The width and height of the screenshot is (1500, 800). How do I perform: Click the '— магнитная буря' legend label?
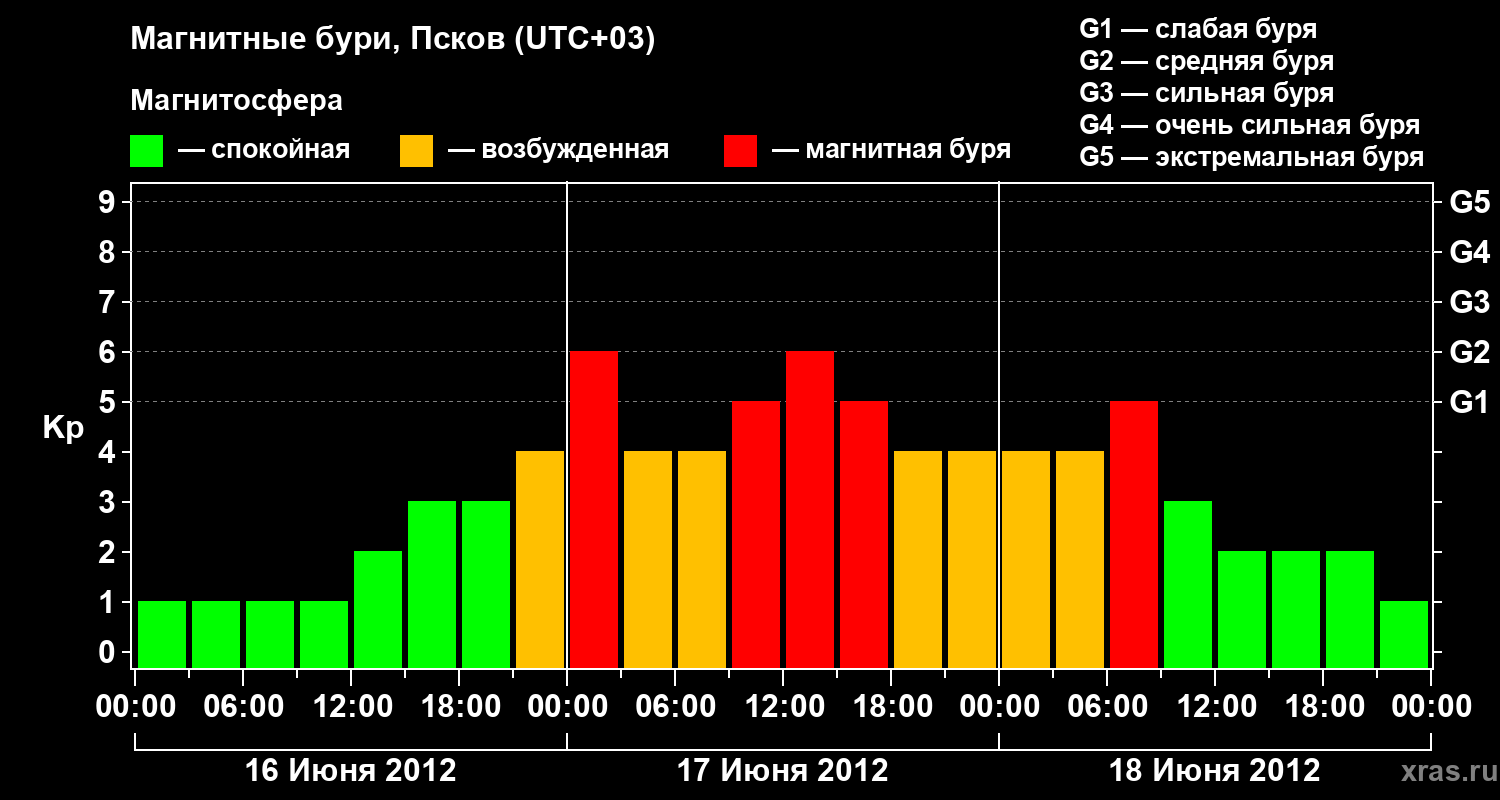click(891, 150)
